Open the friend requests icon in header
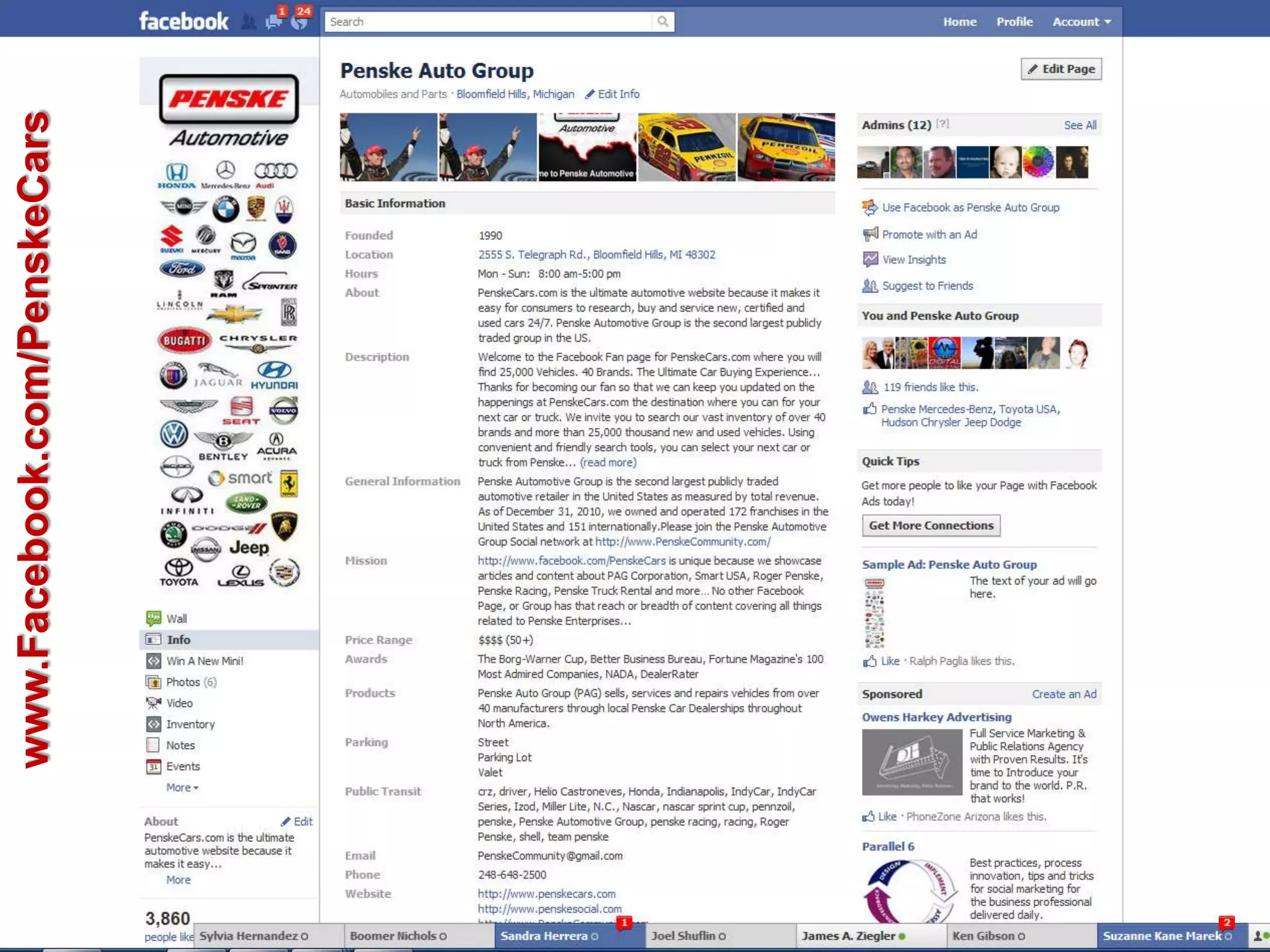1270x952 pixels. pos(248,22)
